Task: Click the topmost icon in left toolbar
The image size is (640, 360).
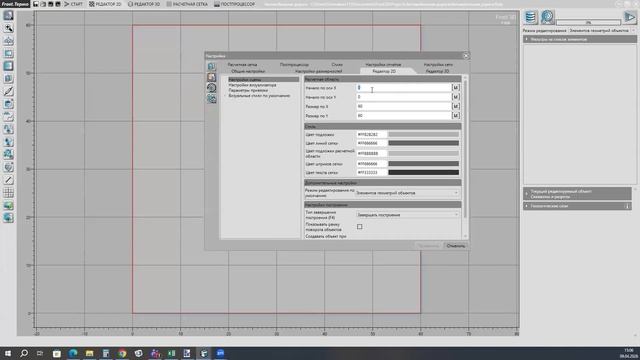Action: click(8, 16)
